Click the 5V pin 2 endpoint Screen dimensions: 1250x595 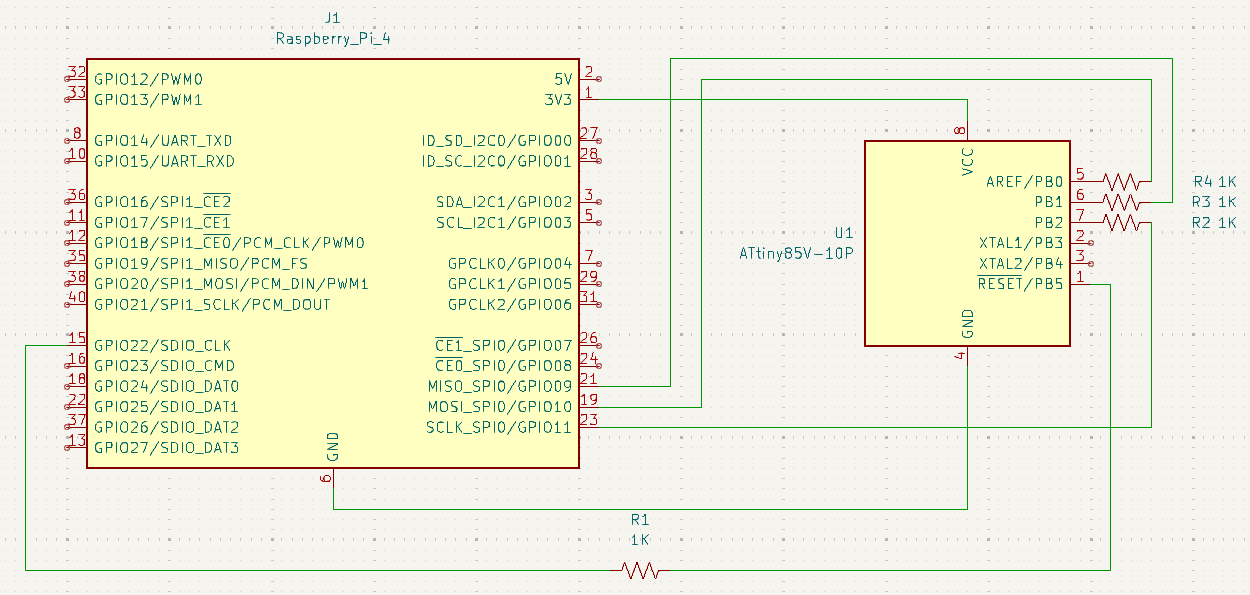pos(598,78)
